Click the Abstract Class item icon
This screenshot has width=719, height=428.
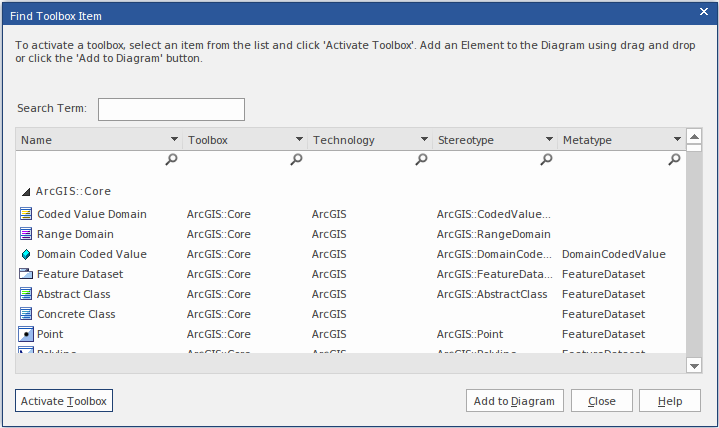point(26,294)
